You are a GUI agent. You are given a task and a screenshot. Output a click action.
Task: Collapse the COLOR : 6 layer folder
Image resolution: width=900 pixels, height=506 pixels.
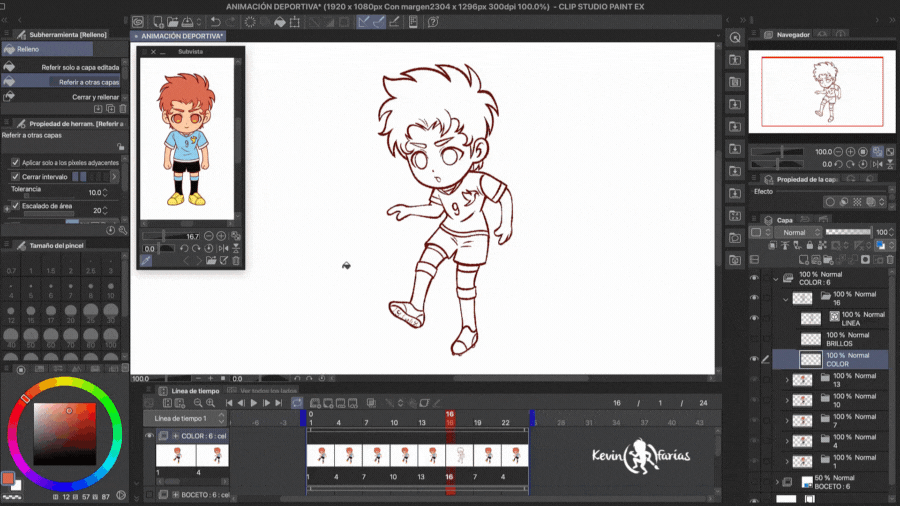click(x=776, y=279)
